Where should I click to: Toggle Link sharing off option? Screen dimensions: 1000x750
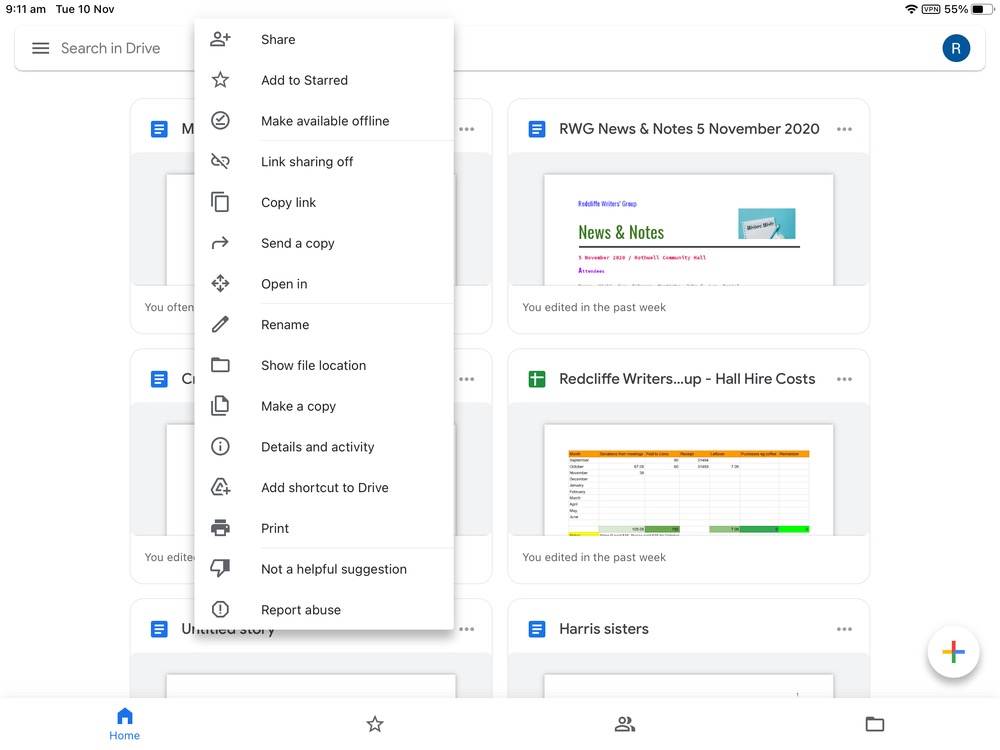306,162
